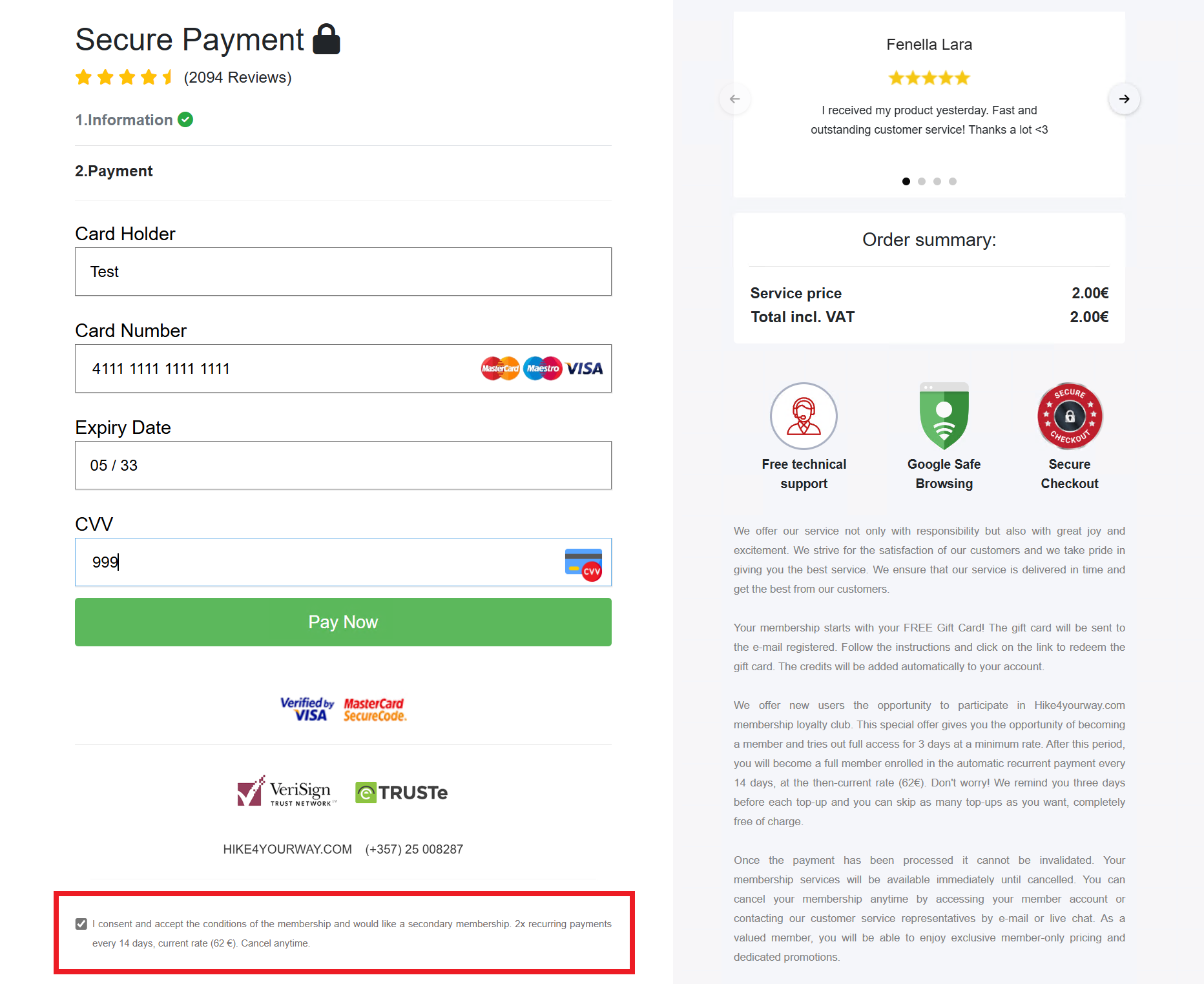This screenshot has width=1204, height=984.
Task: Click the Free technical support headset icon
Action: point(804,416)
